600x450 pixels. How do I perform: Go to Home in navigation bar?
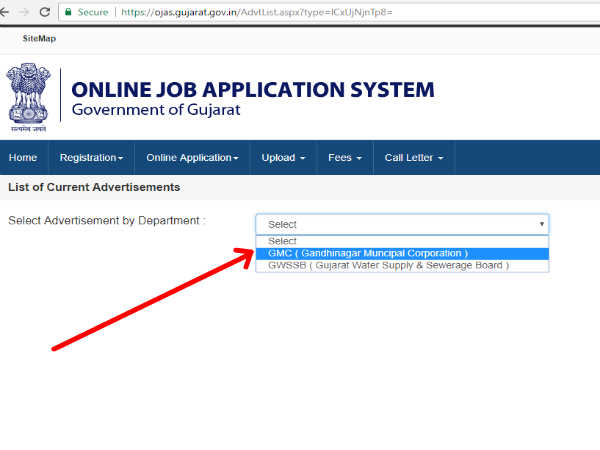pos(23,158)
